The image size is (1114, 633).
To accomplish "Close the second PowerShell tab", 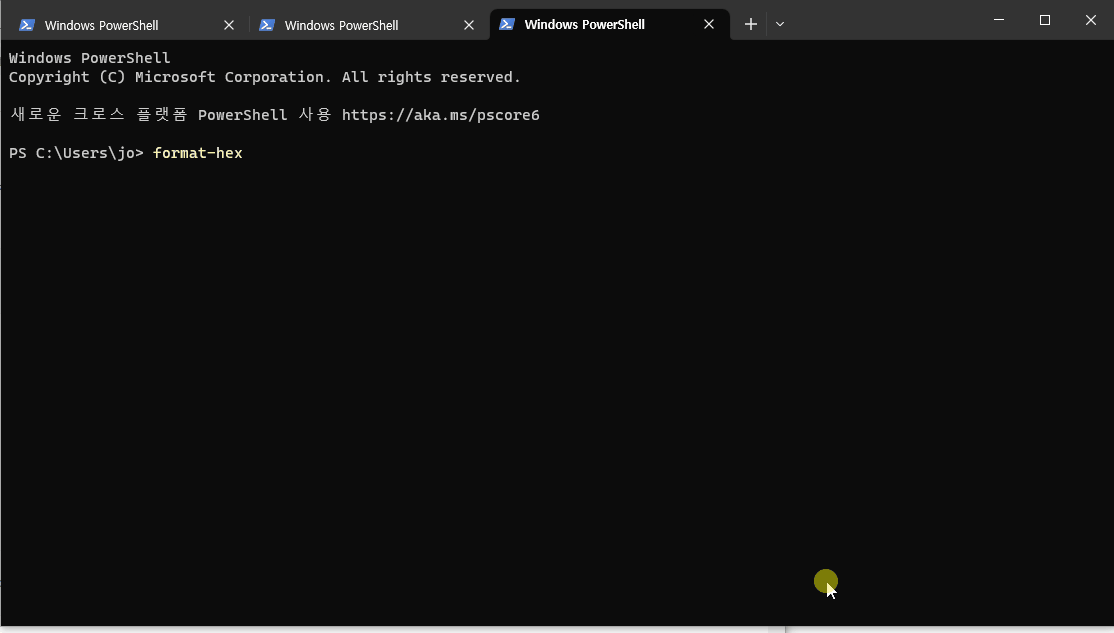I will point(469,25).
